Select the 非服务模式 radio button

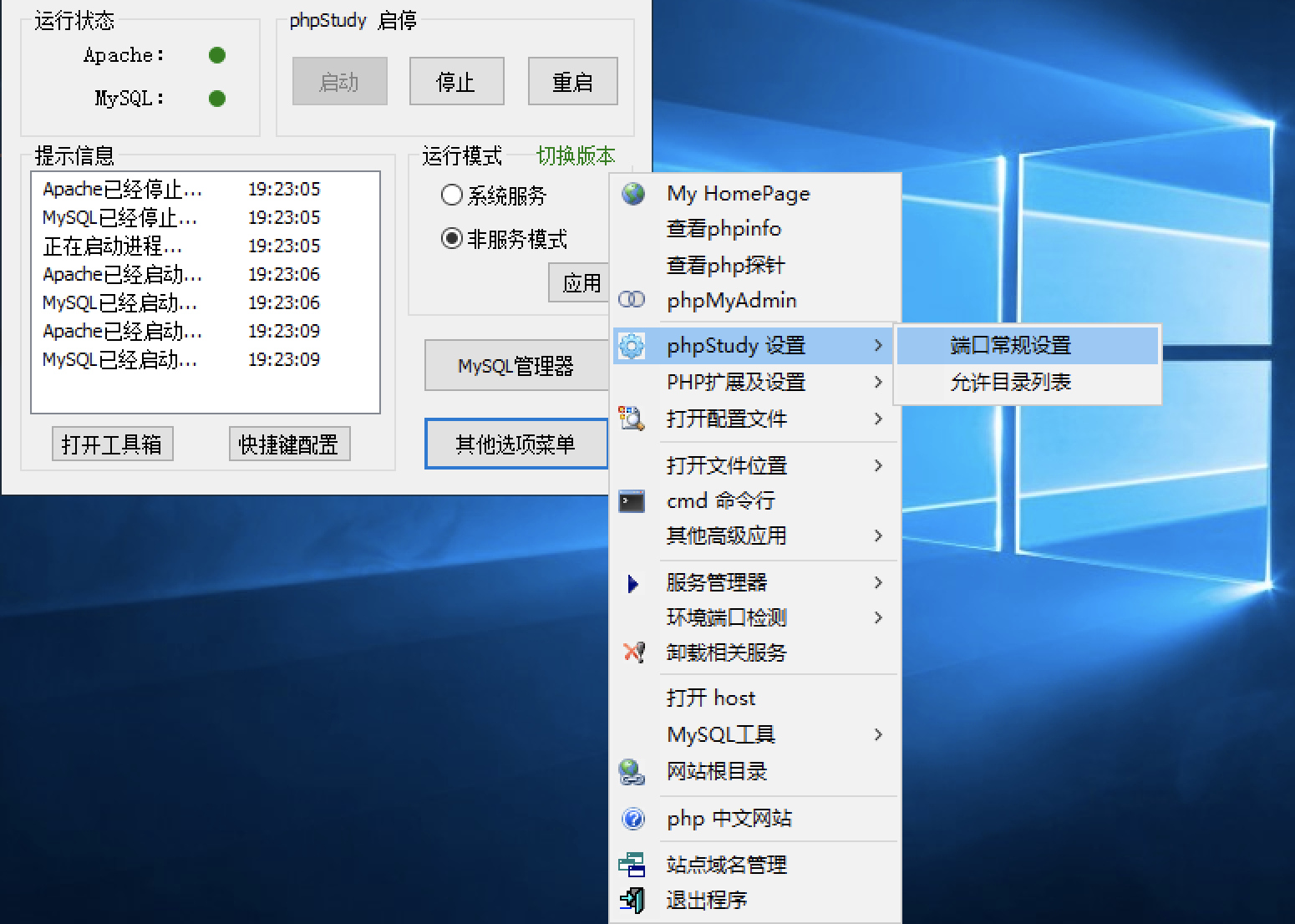tap(451, 239)
